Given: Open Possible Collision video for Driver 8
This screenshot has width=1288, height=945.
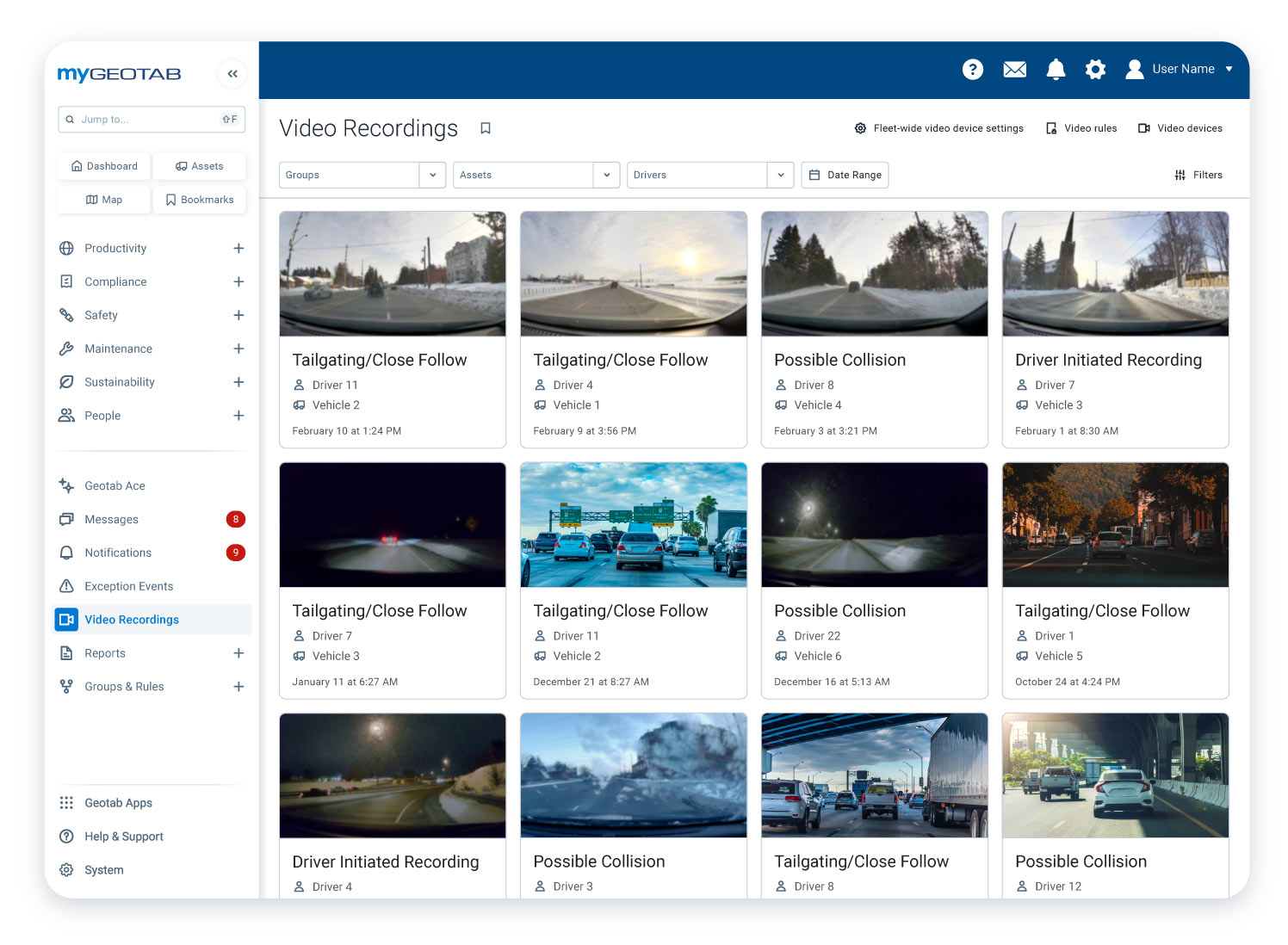Looking at the screenshot, I should pyautogui.click(x=874, y=275).
